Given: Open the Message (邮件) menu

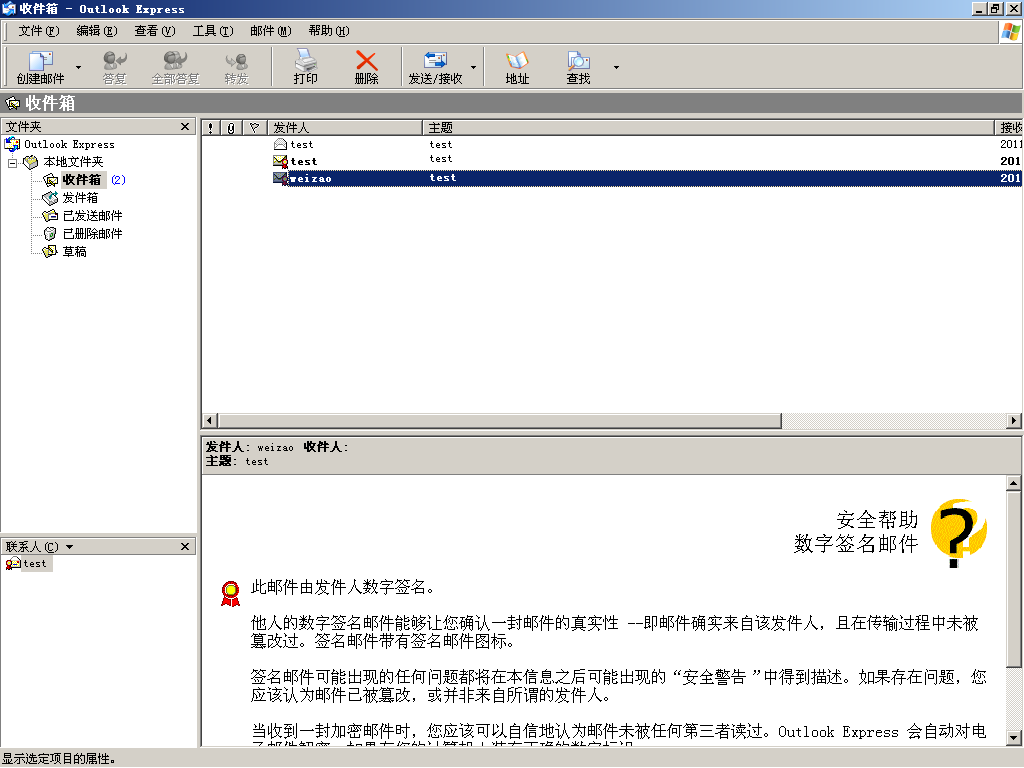Looking at the screenshot, I should click(x=270, y=31).
